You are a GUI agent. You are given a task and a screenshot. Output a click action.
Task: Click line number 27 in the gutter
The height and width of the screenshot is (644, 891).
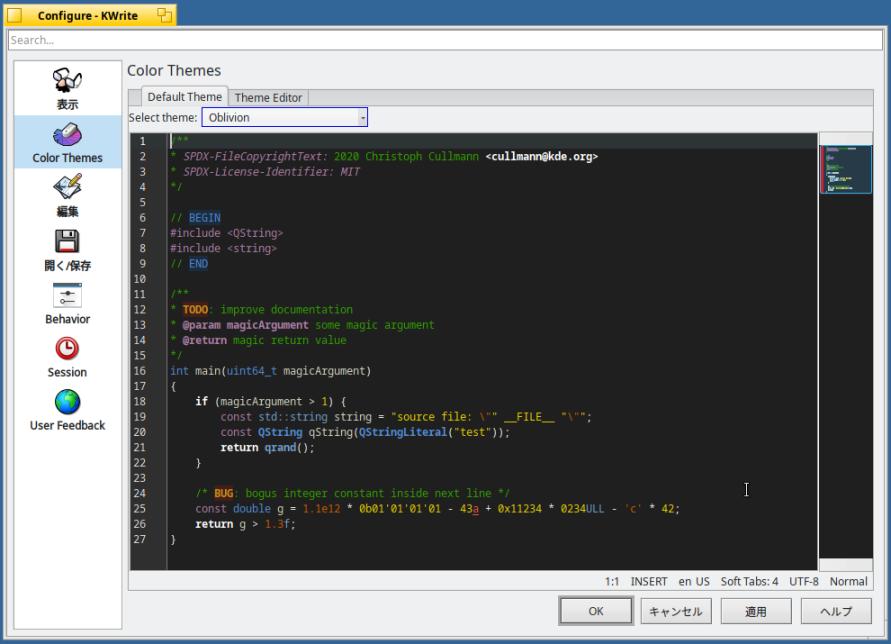(140, 539)
